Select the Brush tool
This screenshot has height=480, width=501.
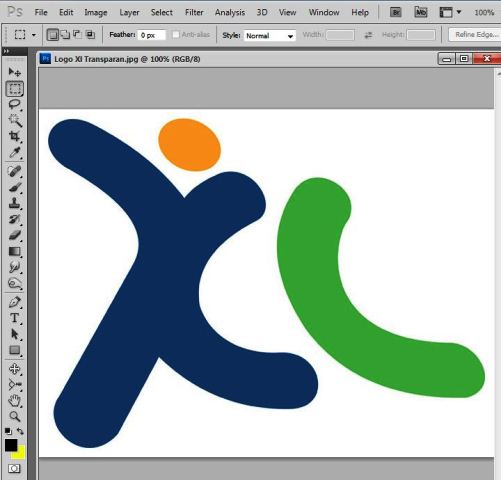coord(14,187)
